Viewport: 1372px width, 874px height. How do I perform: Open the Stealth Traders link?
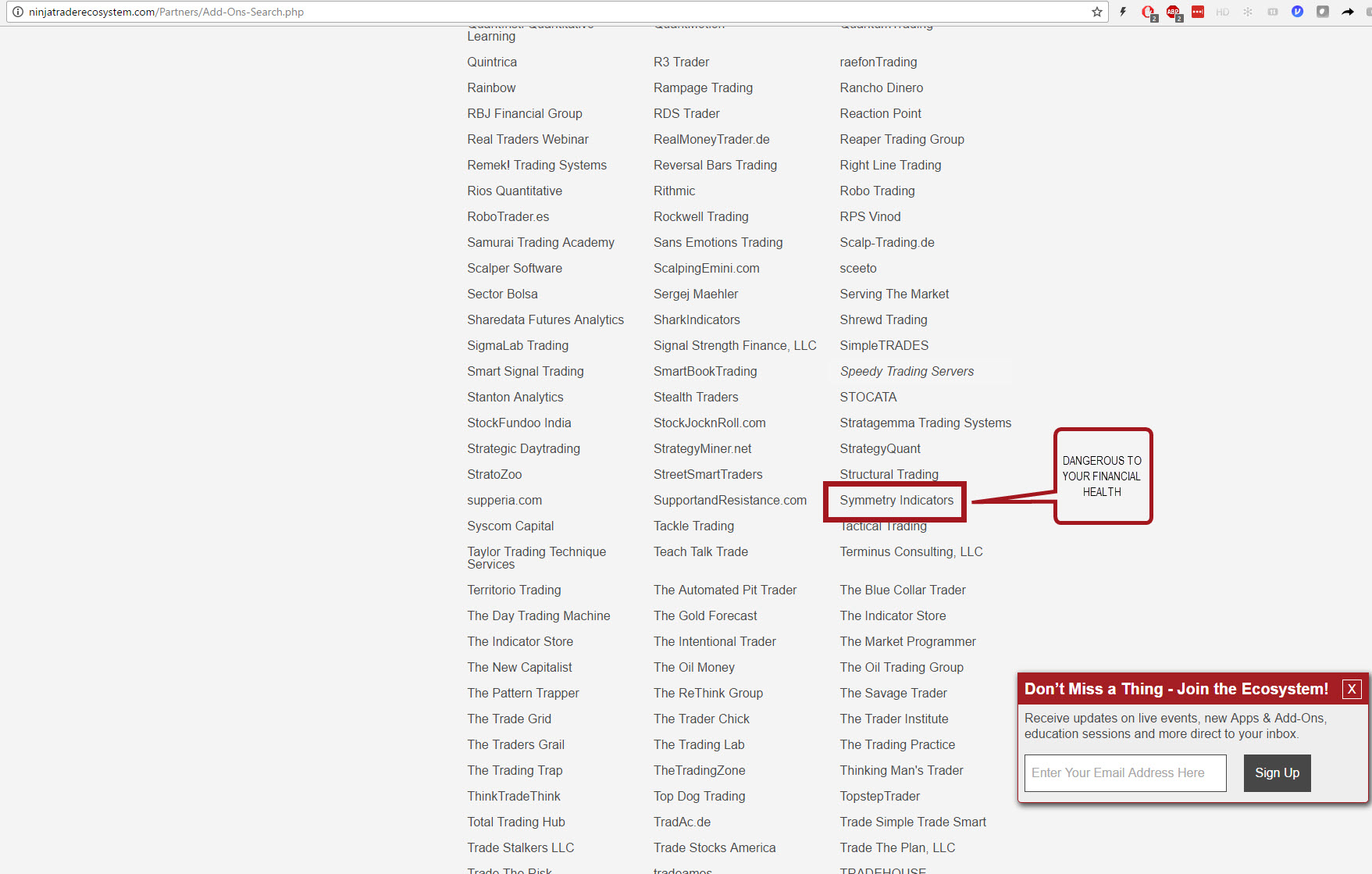(696, 397)
